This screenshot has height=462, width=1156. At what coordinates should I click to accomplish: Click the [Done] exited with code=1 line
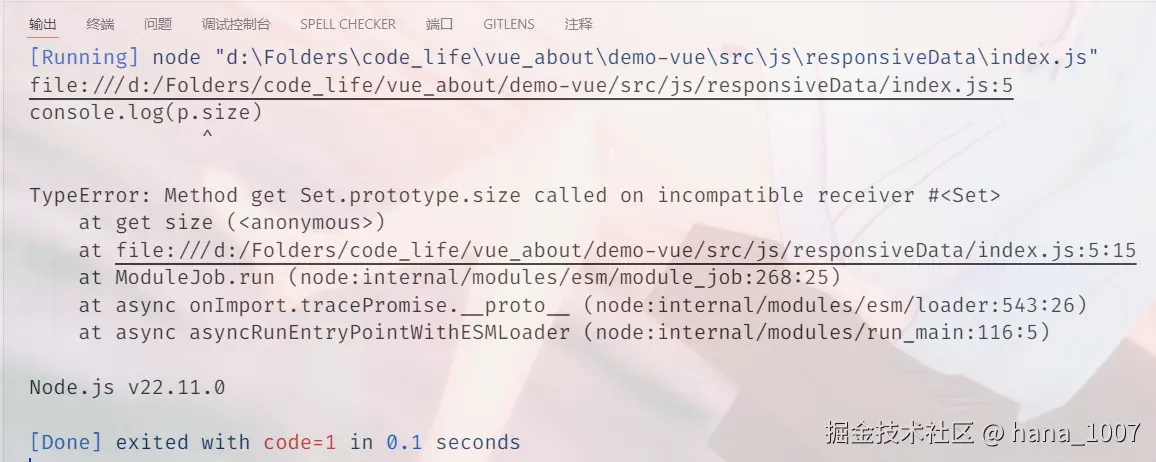click(x=275, y=442)
